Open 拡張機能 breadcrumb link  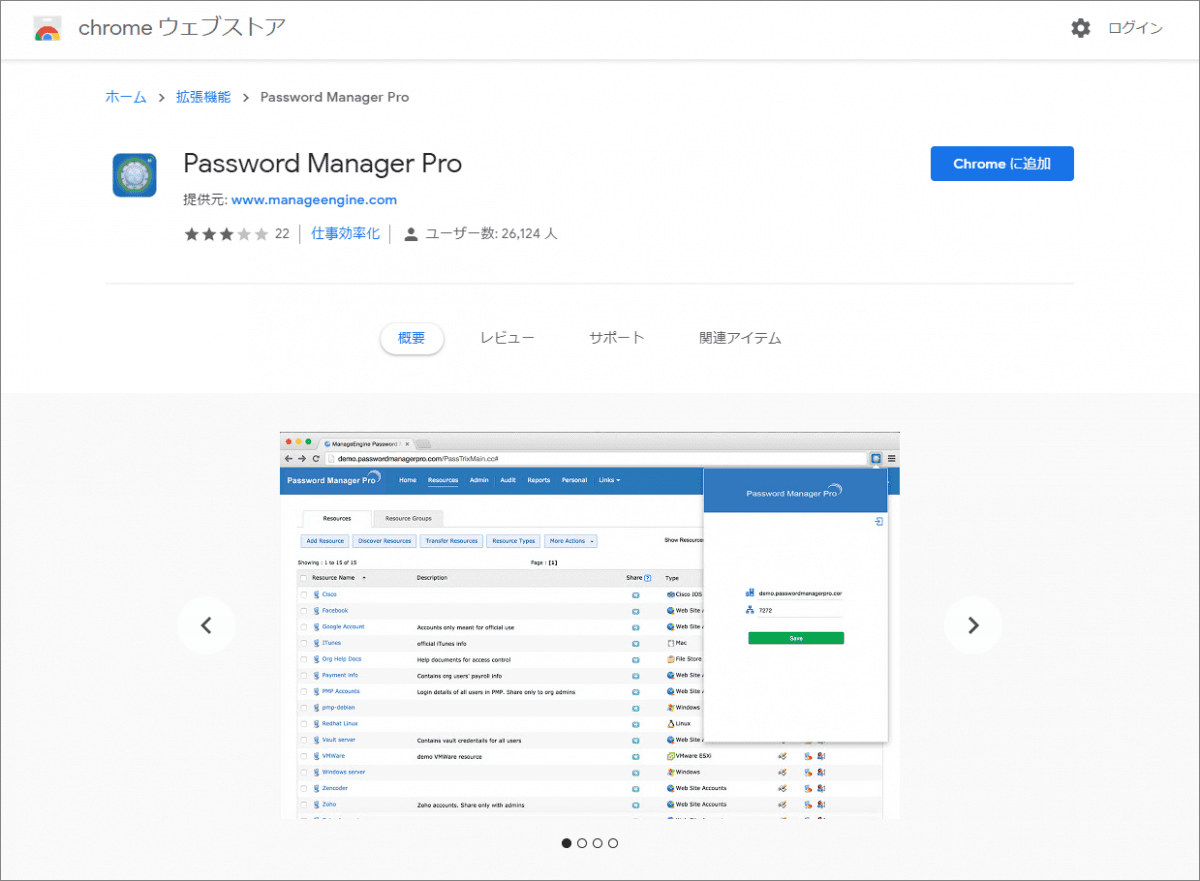[203, 97]
